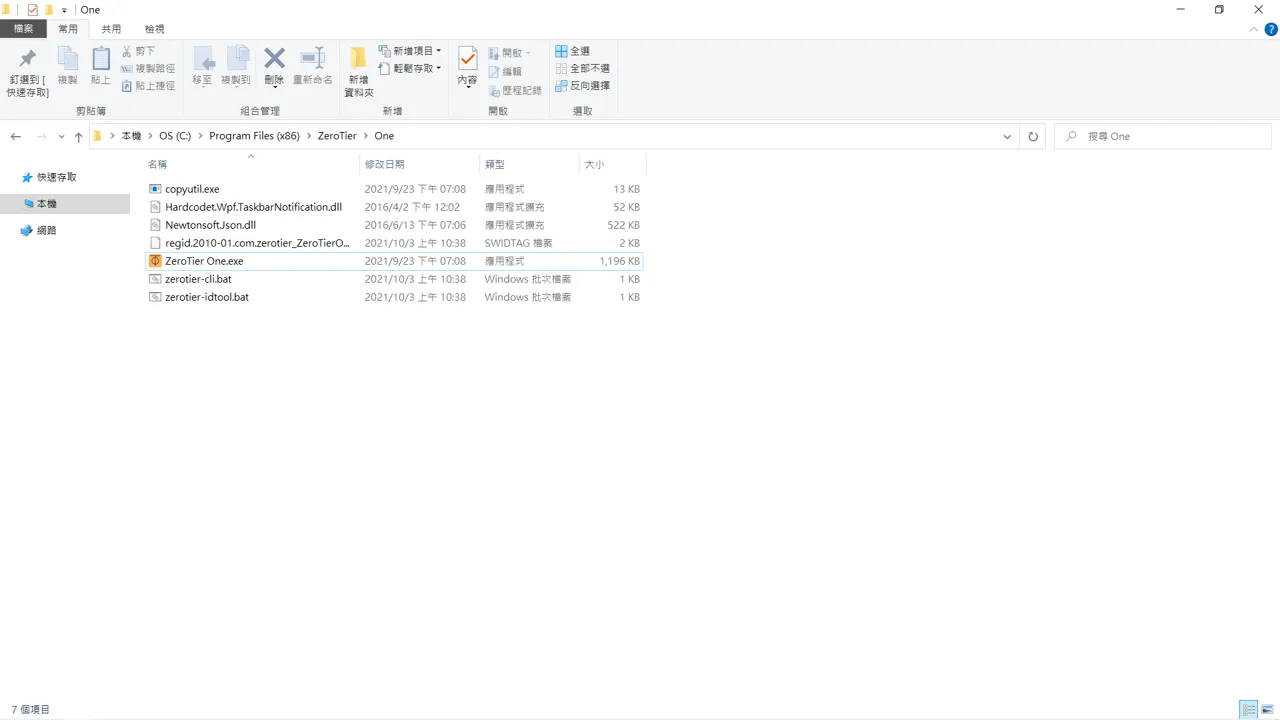Open the View ribbon tab
Viewport: 1280px width, 720px height.
155,29
